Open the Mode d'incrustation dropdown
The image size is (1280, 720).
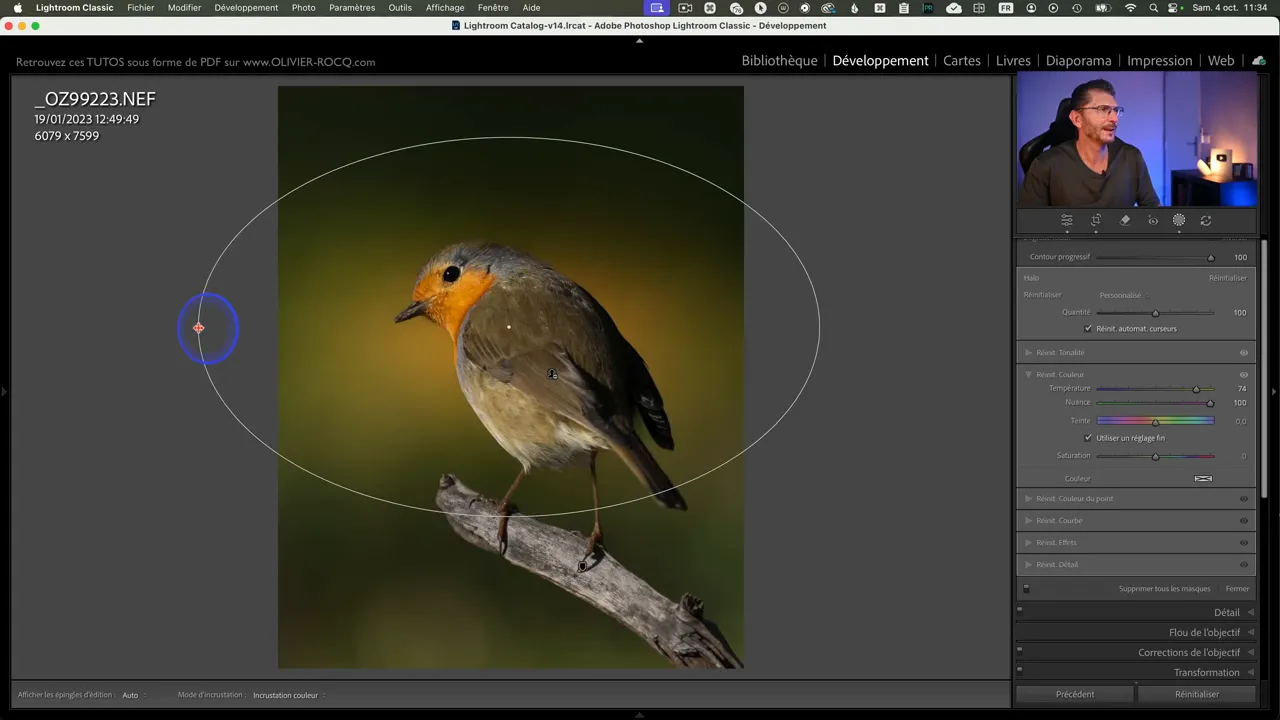tap(288, 695)
